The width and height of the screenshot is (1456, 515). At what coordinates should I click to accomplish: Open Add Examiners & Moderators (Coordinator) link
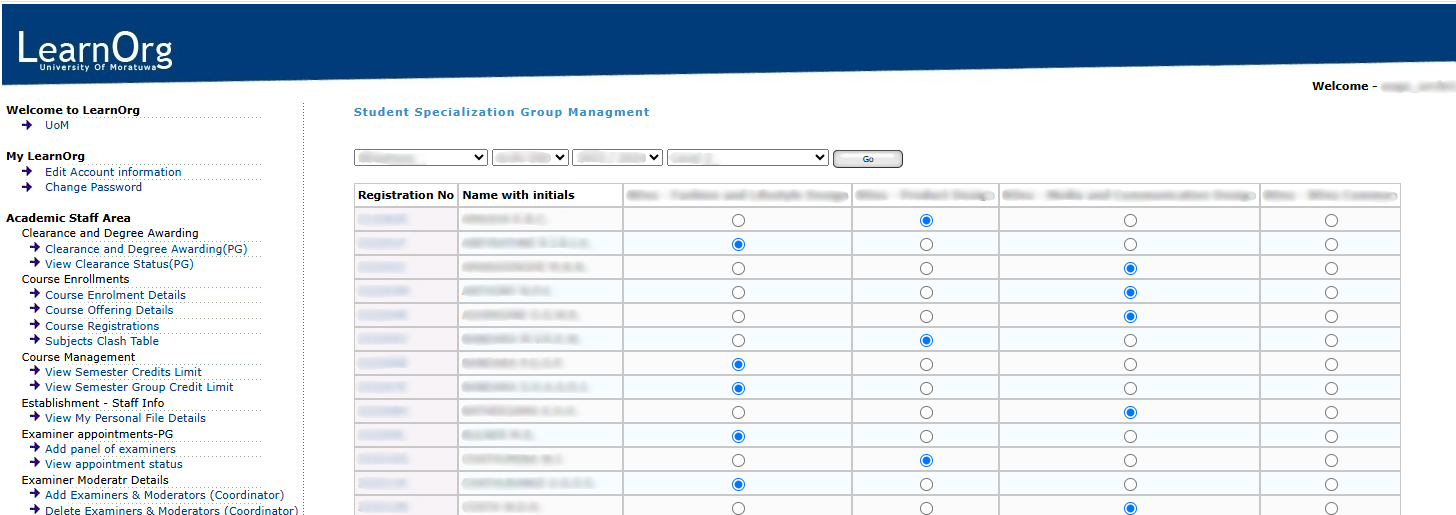tap(164, 495)
